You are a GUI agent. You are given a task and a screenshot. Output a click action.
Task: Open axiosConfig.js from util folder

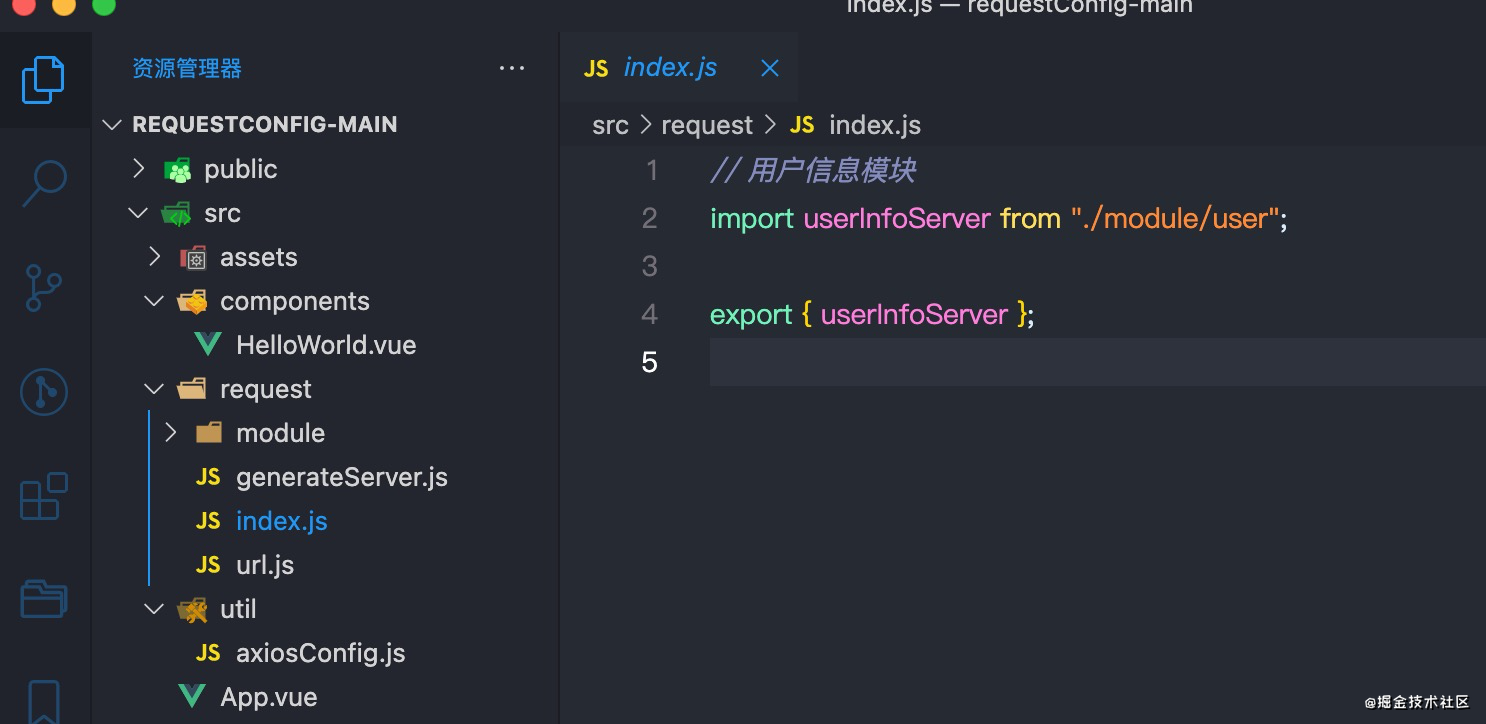[320, 653]
